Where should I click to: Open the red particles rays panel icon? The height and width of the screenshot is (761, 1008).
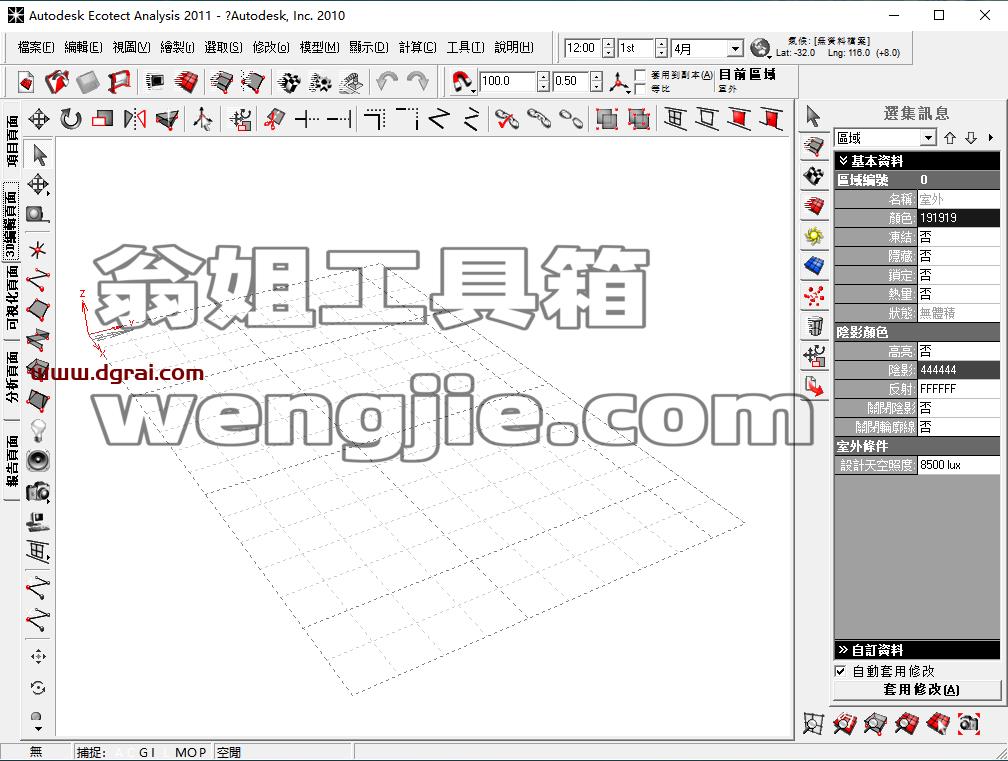[x=814, y=296]
